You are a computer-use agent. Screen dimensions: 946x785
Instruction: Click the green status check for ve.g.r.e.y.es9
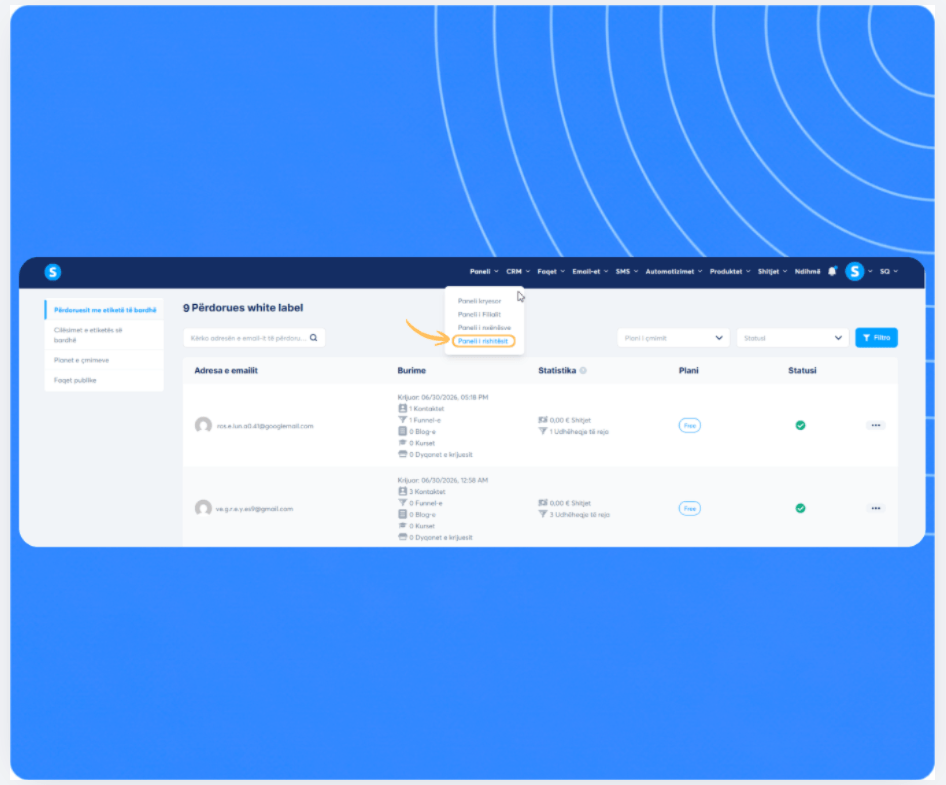[x=801, y=508]
